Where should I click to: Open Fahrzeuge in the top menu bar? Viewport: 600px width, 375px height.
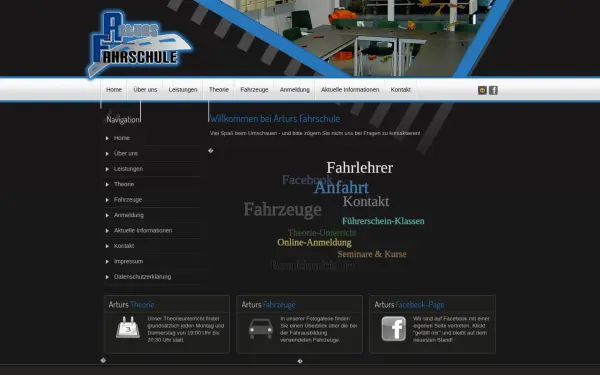click(254, 90)
